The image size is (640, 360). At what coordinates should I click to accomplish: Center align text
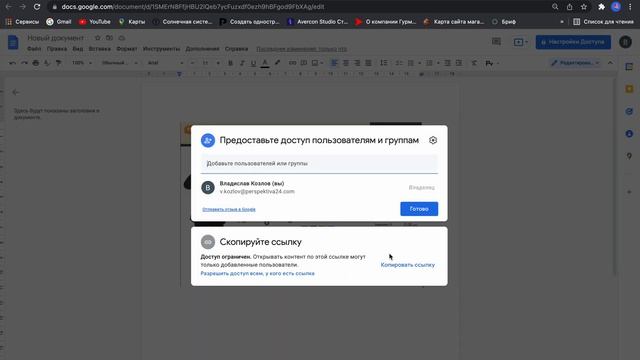pos(346,63)
